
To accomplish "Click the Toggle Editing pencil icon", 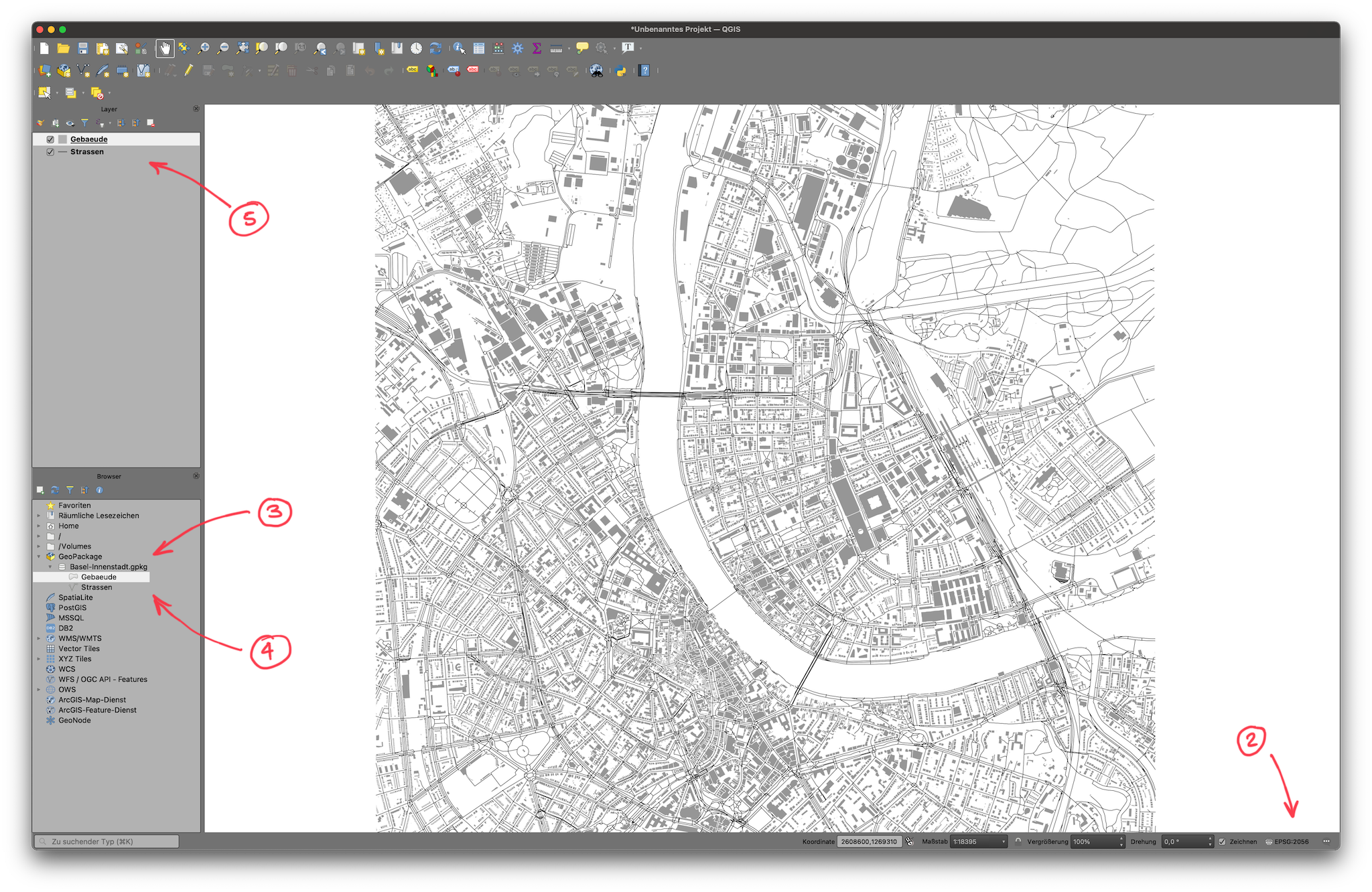I will pos(189,70).
